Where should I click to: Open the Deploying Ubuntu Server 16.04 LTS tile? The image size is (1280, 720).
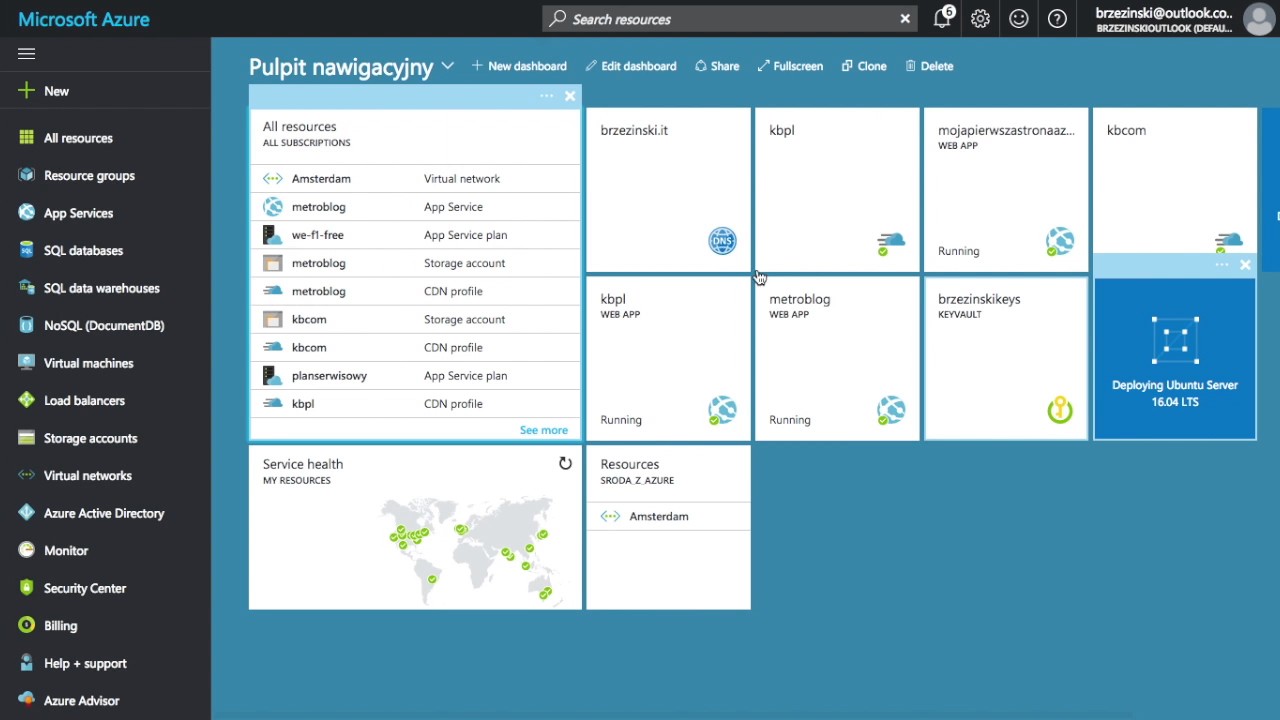click(x=1175, y=358)
